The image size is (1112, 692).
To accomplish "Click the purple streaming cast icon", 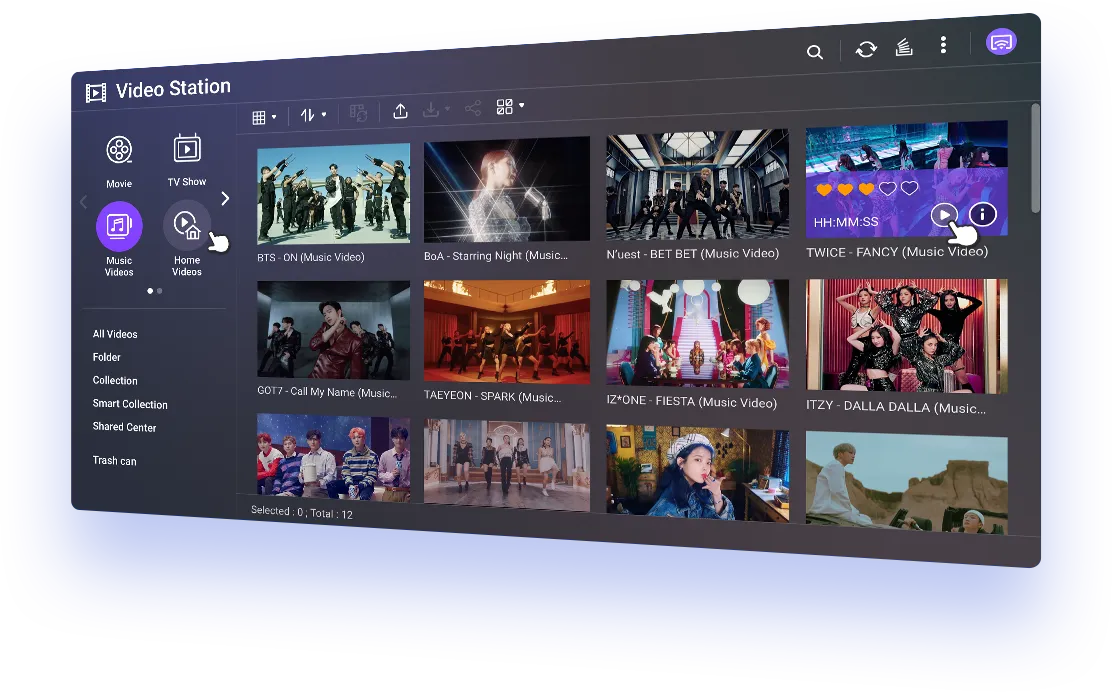I will click(x=1001, y=42).
